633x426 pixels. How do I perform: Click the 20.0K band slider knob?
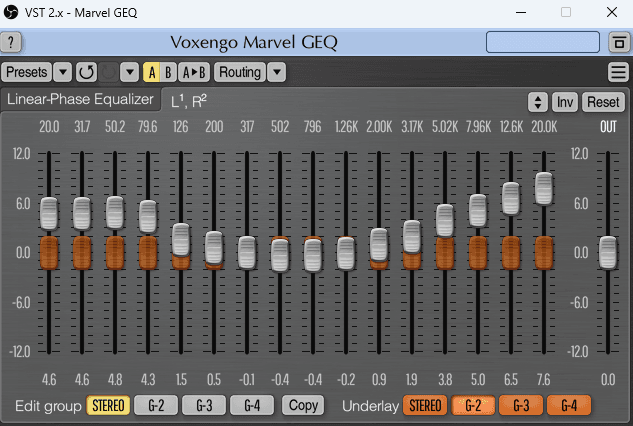pyautogui.click(x=544, y=189)
